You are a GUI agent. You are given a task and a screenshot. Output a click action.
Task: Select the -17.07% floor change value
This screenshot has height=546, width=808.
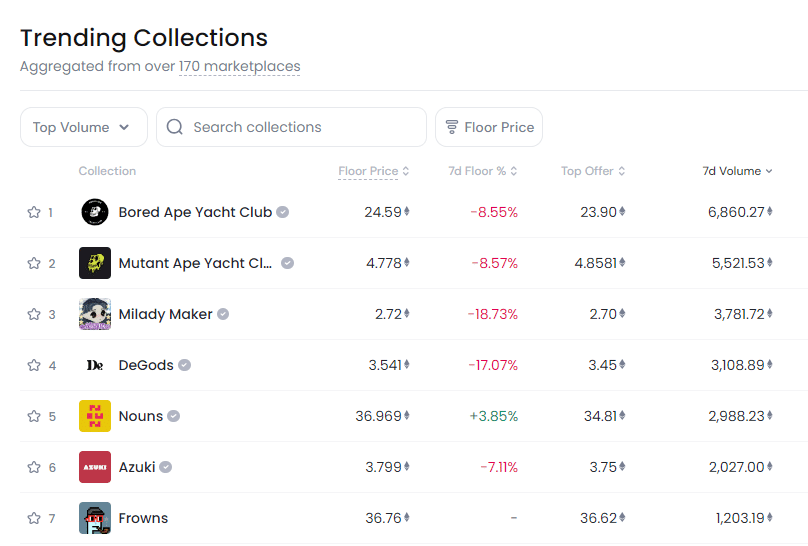pyautogui.click(x=493, y=365)
